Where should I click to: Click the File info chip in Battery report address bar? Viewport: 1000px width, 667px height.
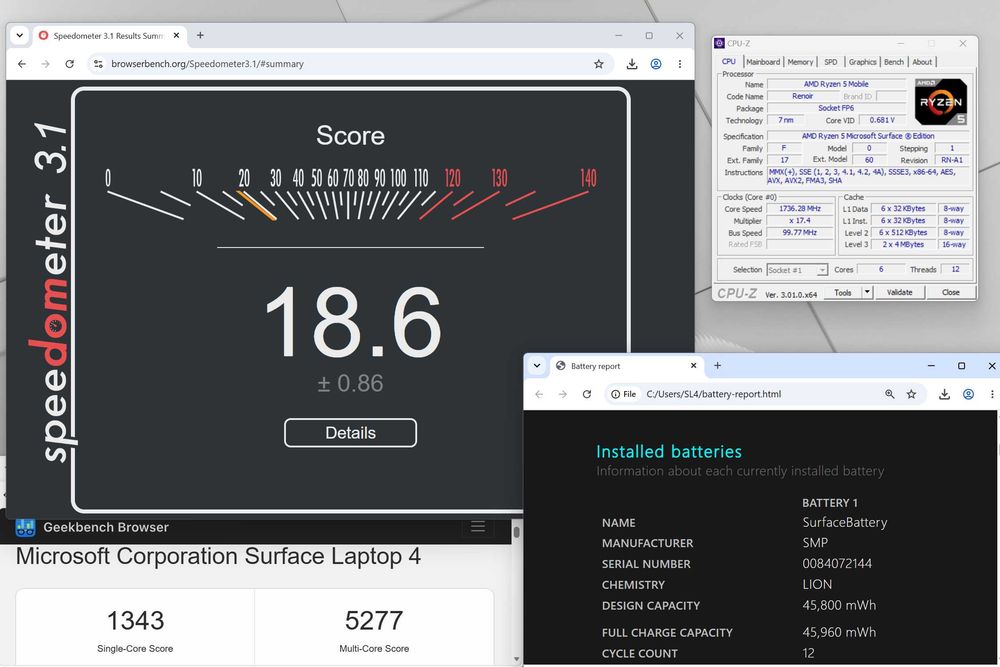[x=623, y=394]
